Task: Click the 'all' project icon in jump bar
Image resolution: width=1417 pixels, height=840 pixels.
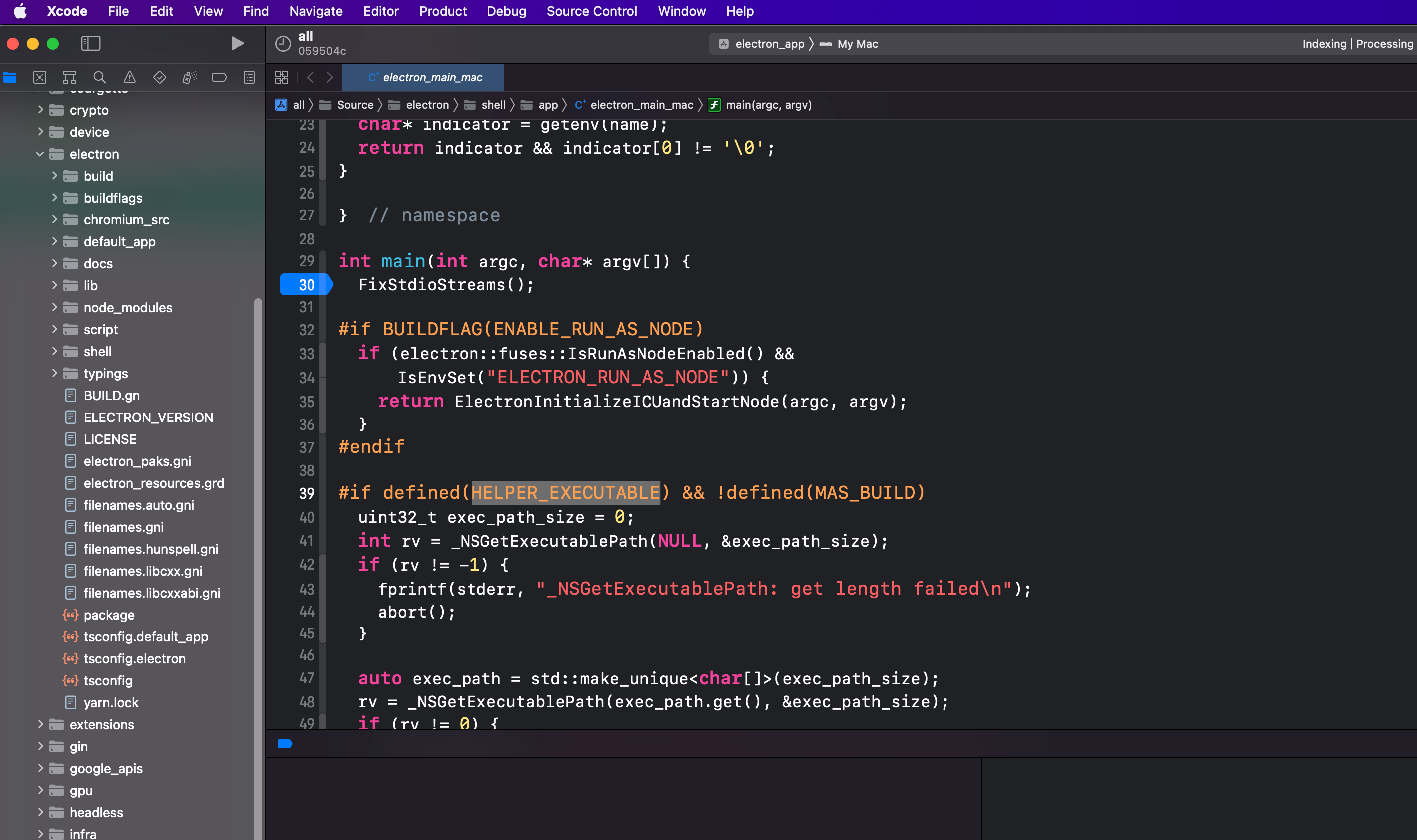Action: 281,105
